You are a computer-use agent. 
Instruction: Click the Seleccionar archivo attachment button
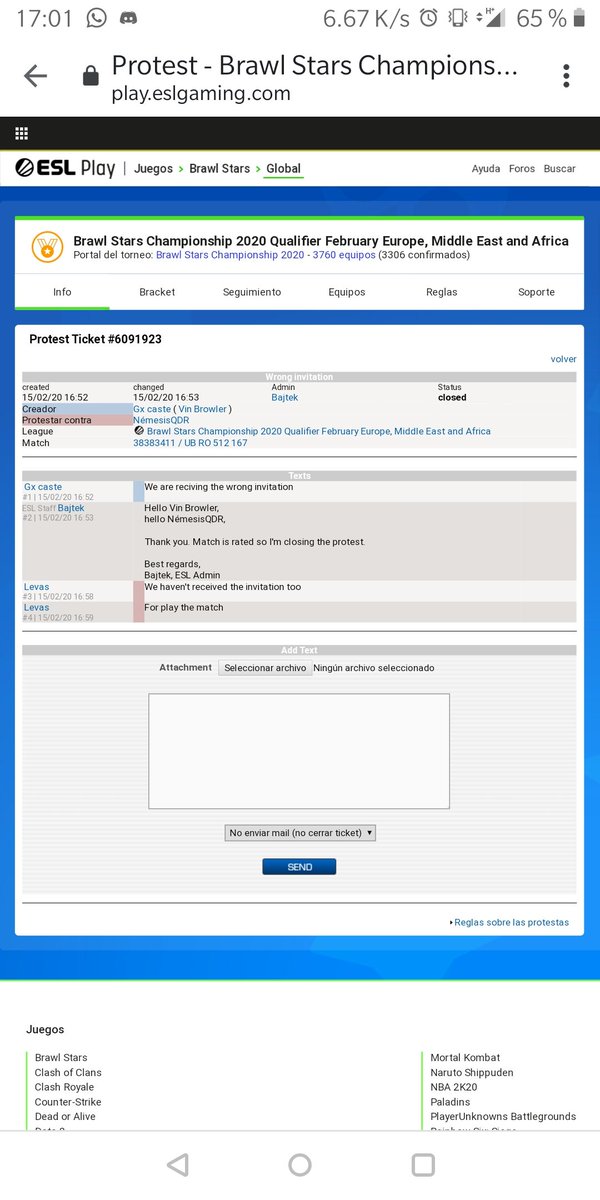[265, 668]
